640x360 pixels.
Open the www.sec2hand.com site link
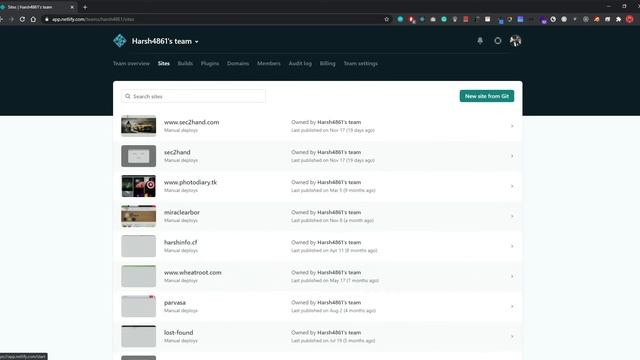[191, 122]
